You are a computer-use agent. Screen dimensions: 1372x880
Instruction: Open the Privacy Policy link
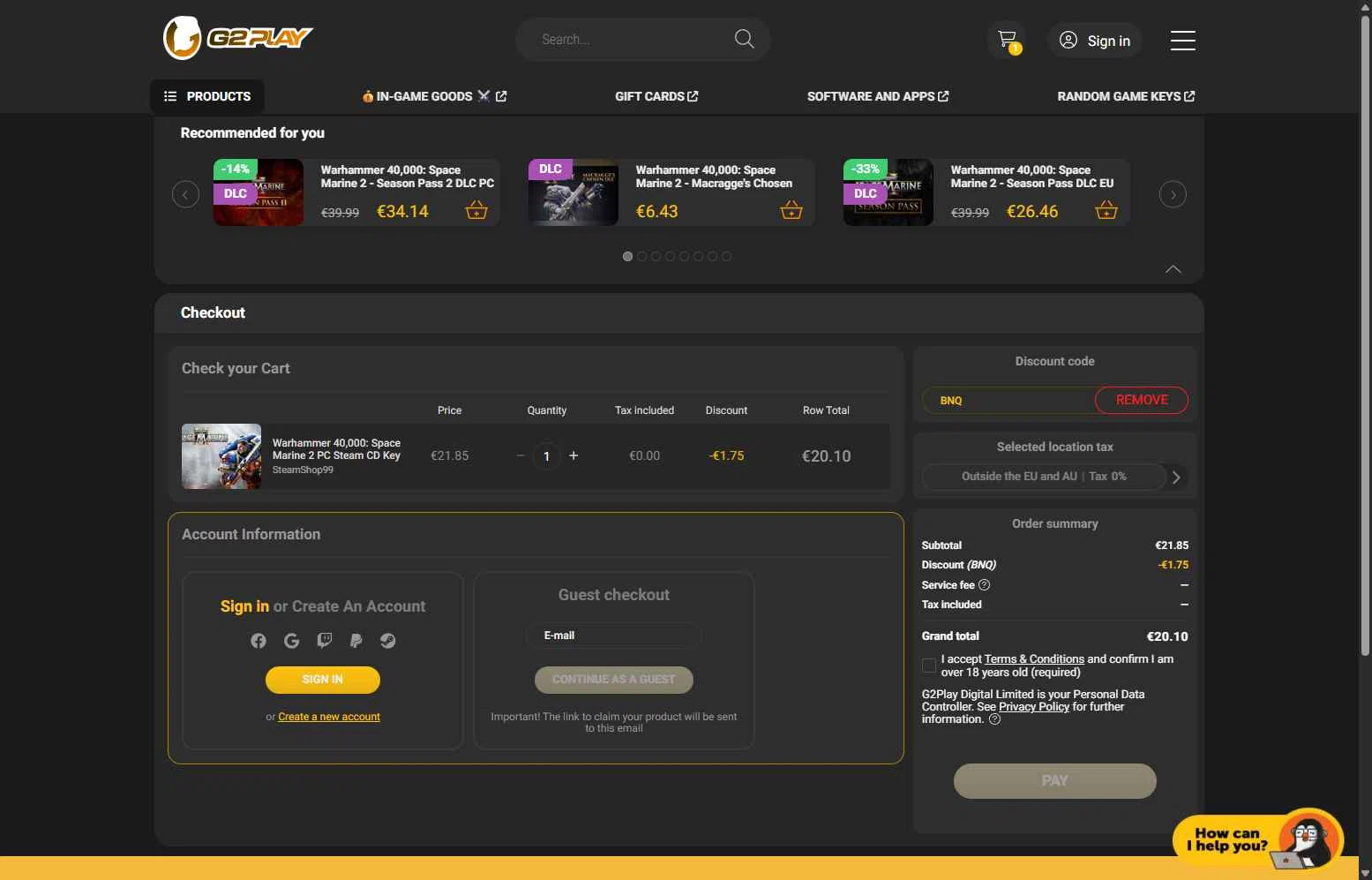pyautogui.click(x=1034, y=707)
